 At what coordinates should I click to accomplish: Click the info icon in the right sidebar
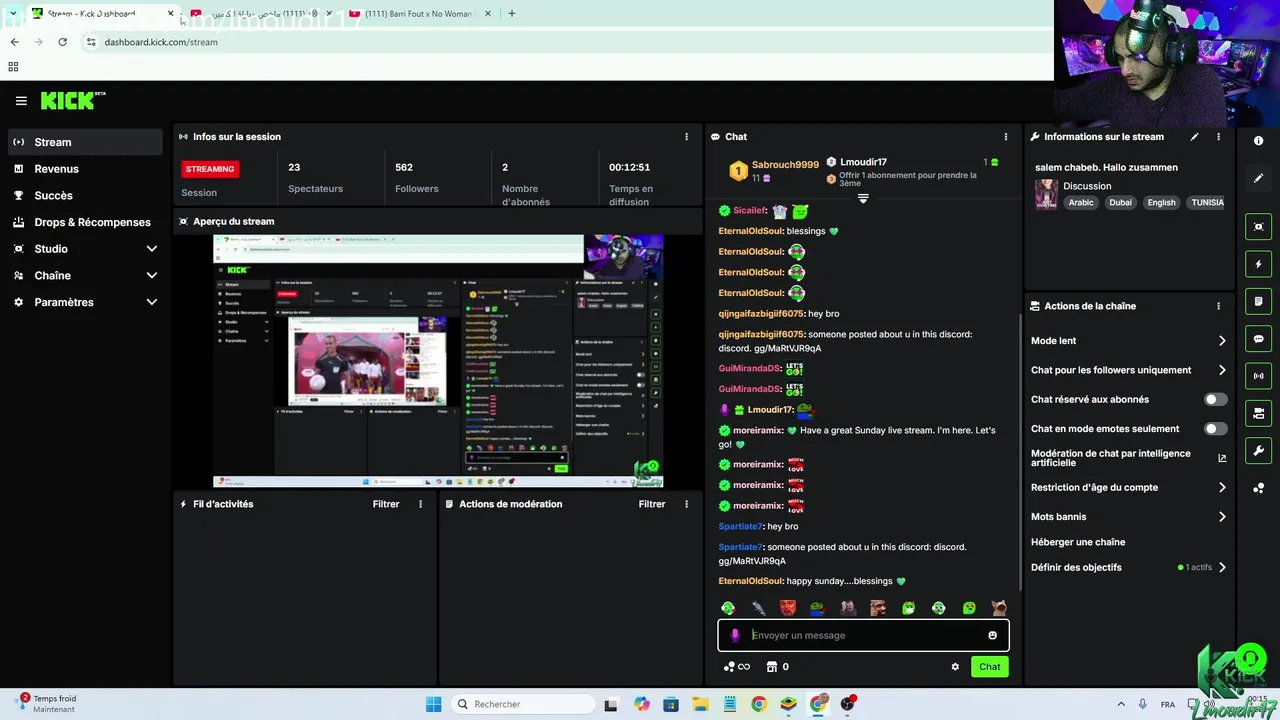pyautogui.click(x=1258, y=141)
